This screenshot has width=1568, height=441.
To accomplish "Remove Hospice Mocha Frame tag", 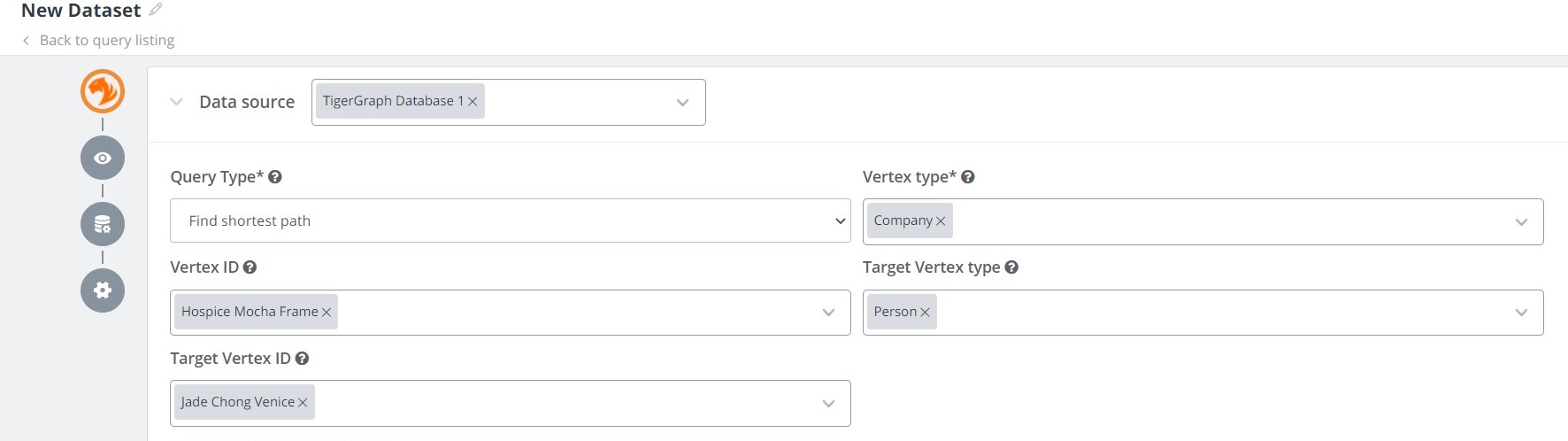I will coord(327,313).
